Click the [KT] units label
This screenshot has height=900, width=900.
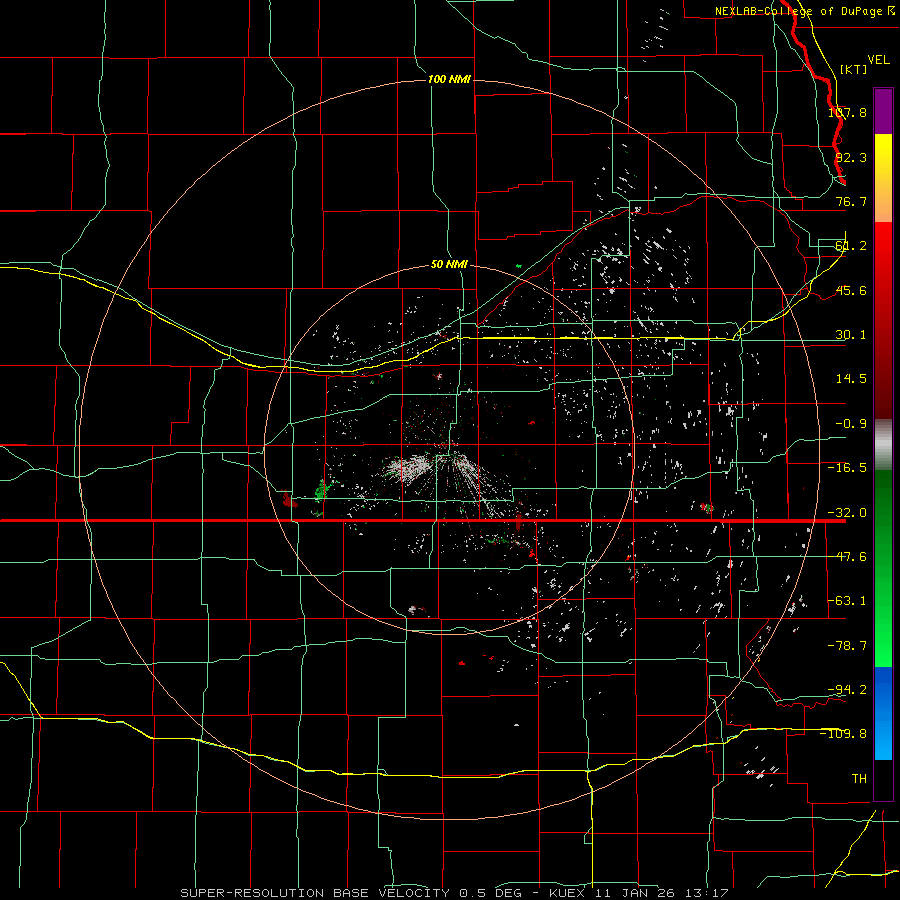pyautogui.click(x=854, y=69)
